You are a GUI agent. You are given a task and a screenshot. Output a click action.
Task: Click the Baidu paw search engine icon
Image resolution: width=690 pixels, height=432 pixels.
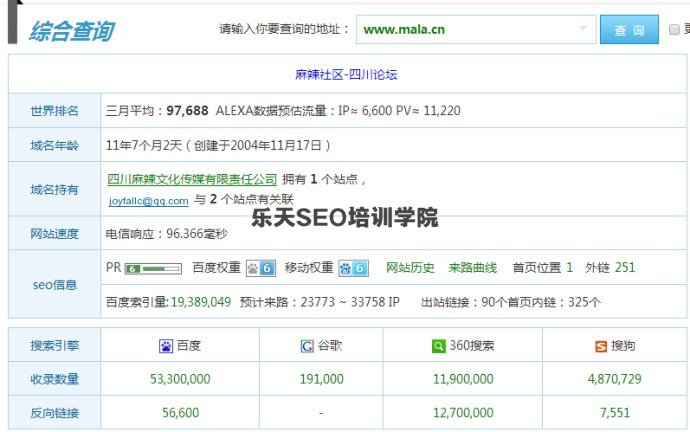[x=166, y=346]
